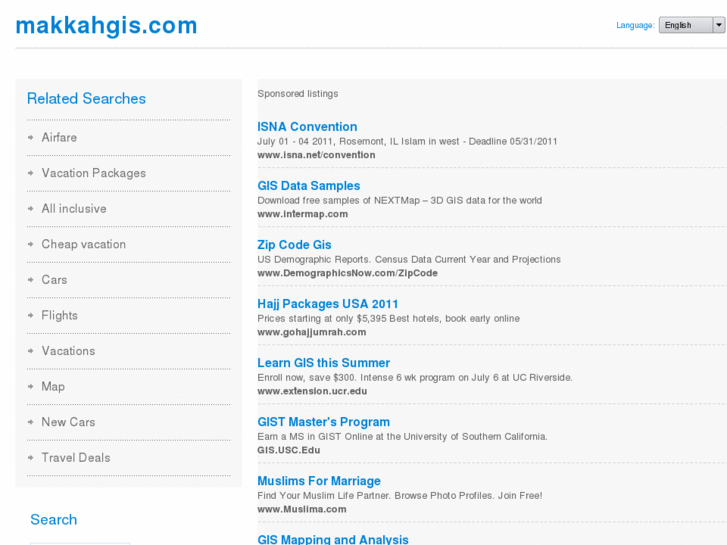Visit the Zip Code Gis listing
This screenshot has width=727, height=545.
pos(294,245)
